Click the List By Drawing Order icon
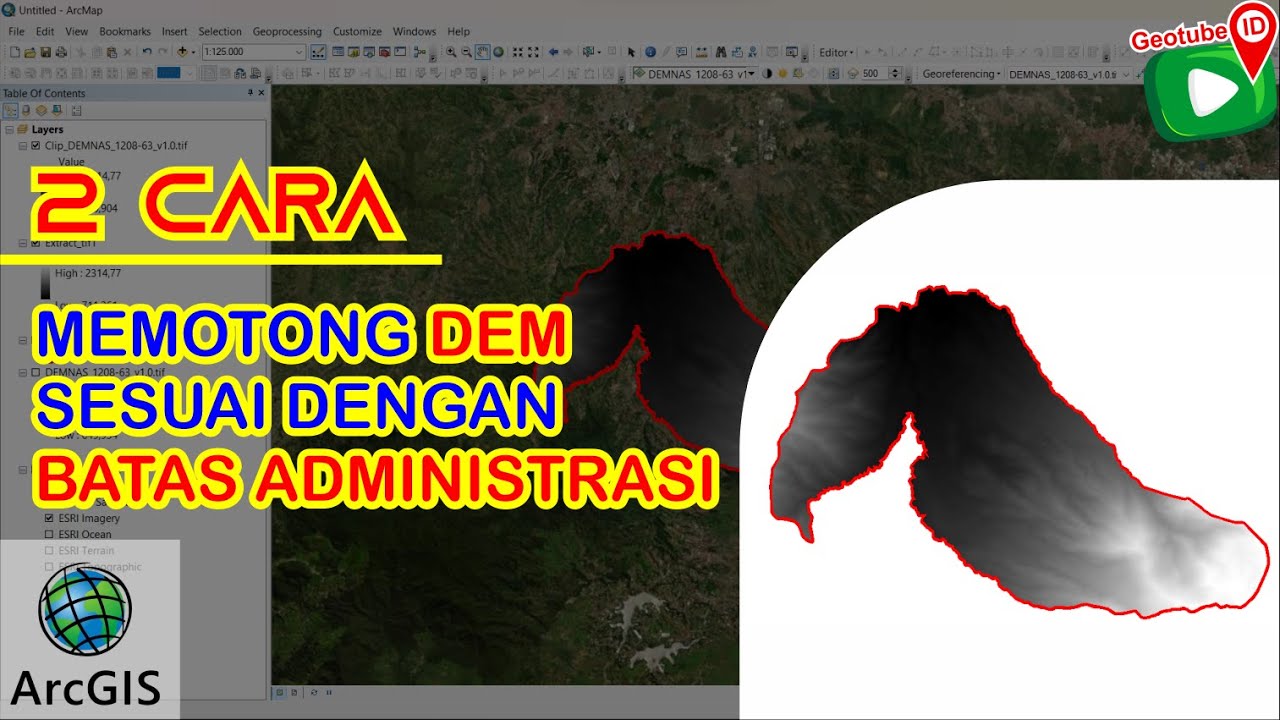This screenshot has width=1280, height=720. pyautogui.click(x=11, y=110)
